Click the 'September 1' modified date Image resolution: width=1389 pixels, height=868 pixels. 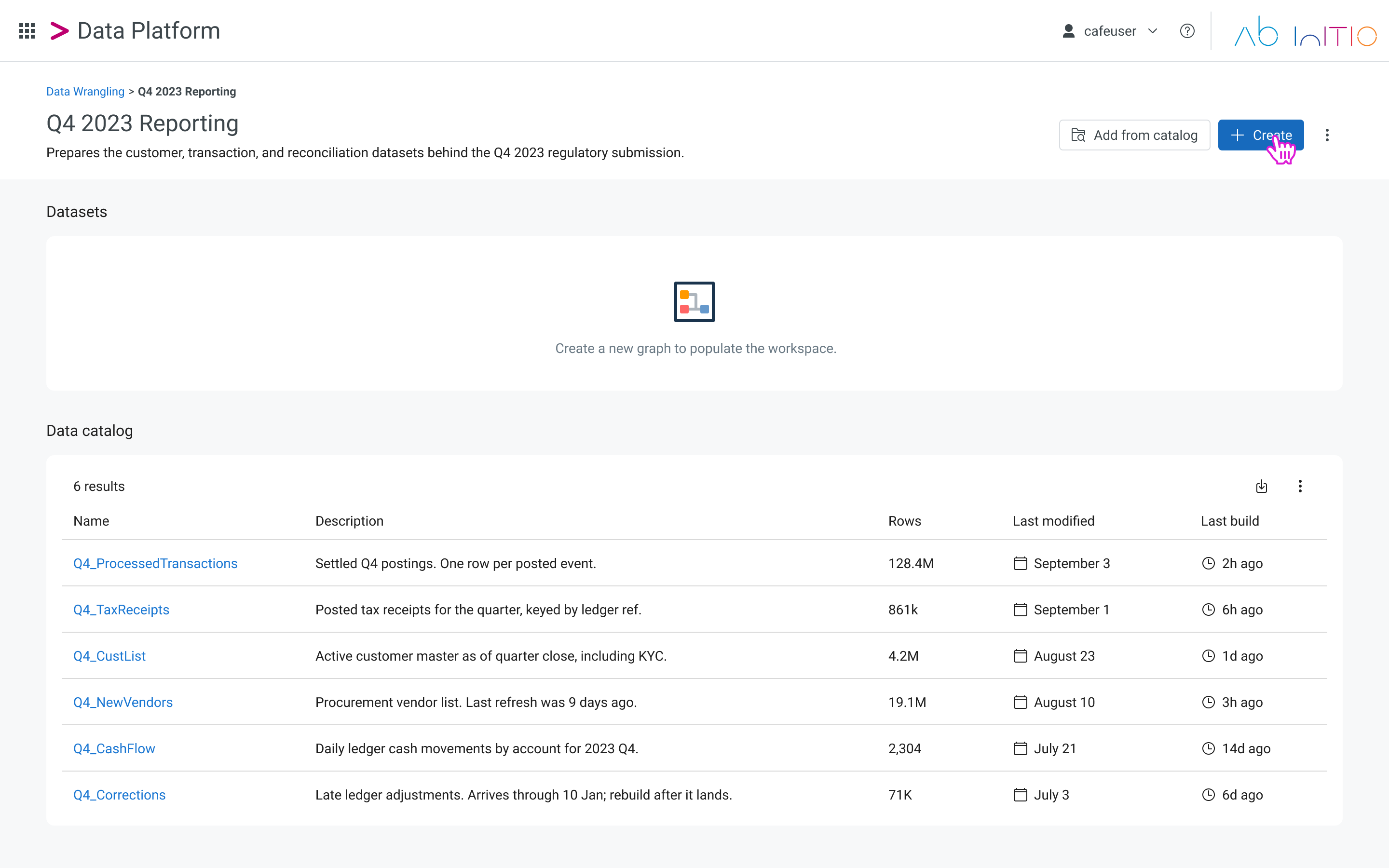tap(1071, 610)
